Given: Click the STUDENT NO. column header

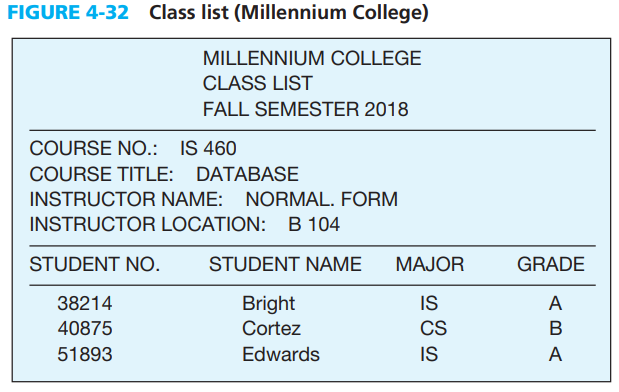Looking at the screenshot, I should (x=95, y=264).
